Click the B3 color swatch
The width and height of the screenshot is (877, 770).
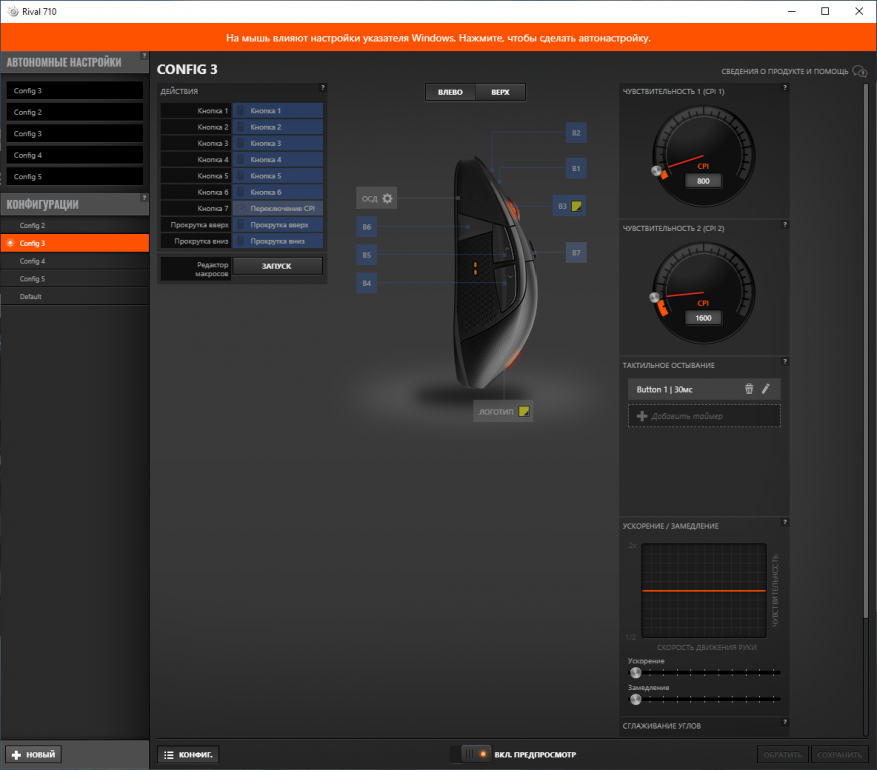point(576,206)
